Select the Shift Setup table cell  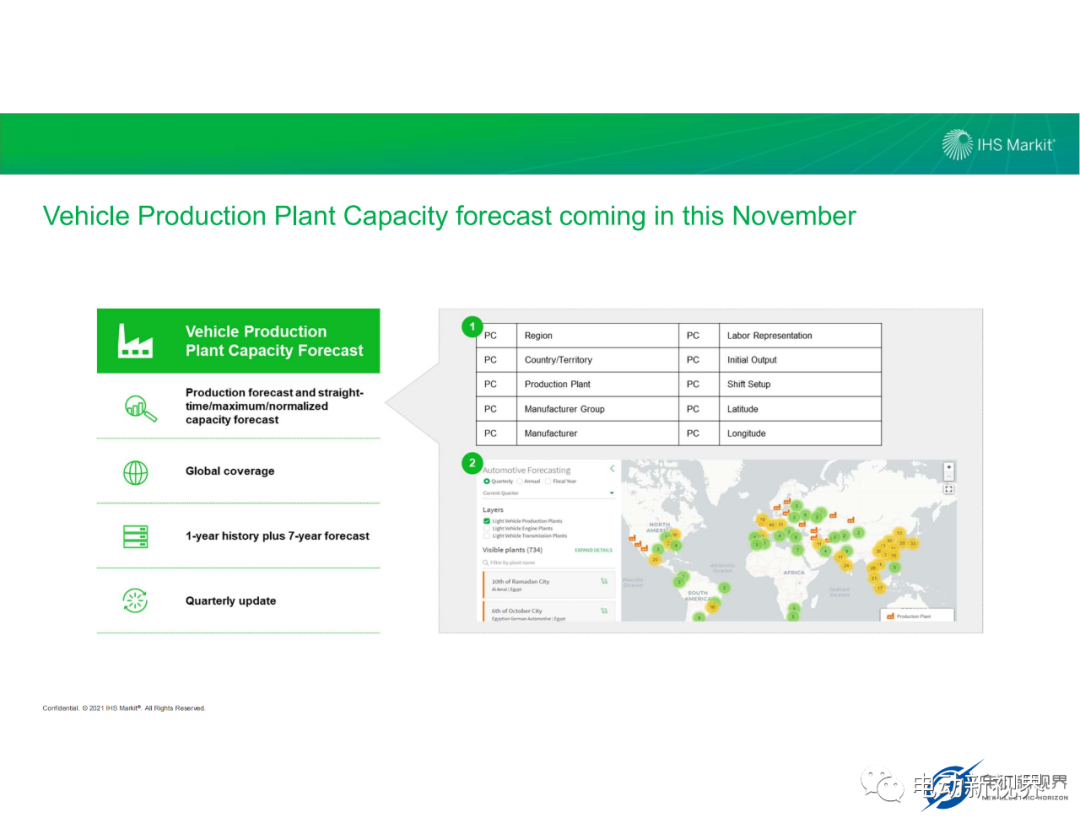pos(800,384)
